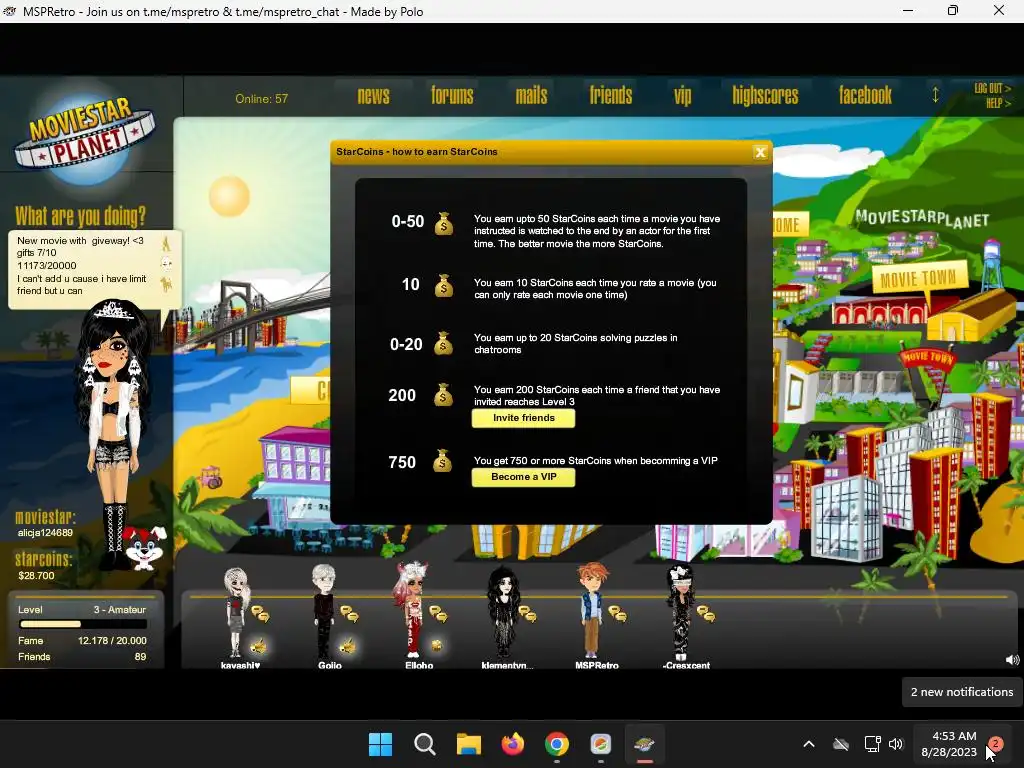1024x768 pixels.
Task: Open the smiley icon in the status bubble
Action: 167,264
